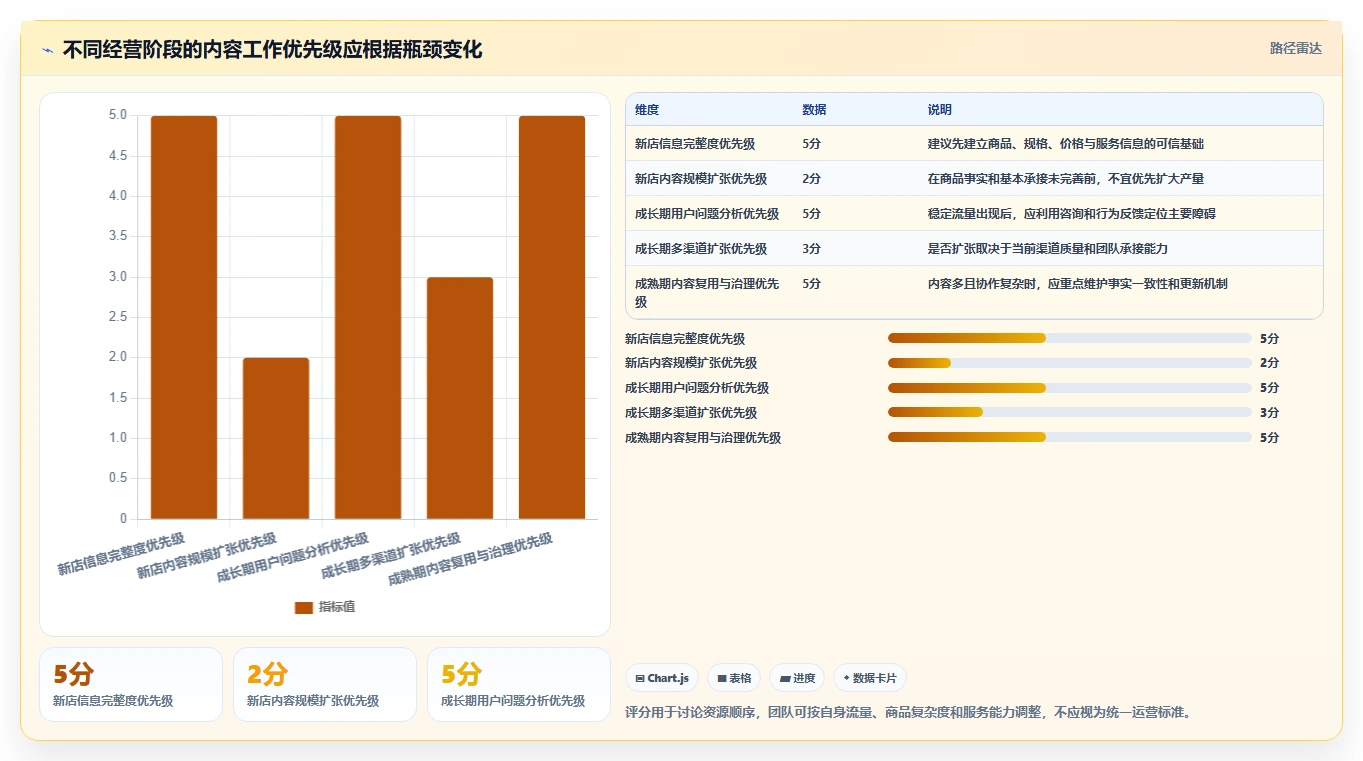Click the page title 不同经营阶段的内容工作优先级应根据瓶颈变化
1363x761 pixels.
click(273, 50)
